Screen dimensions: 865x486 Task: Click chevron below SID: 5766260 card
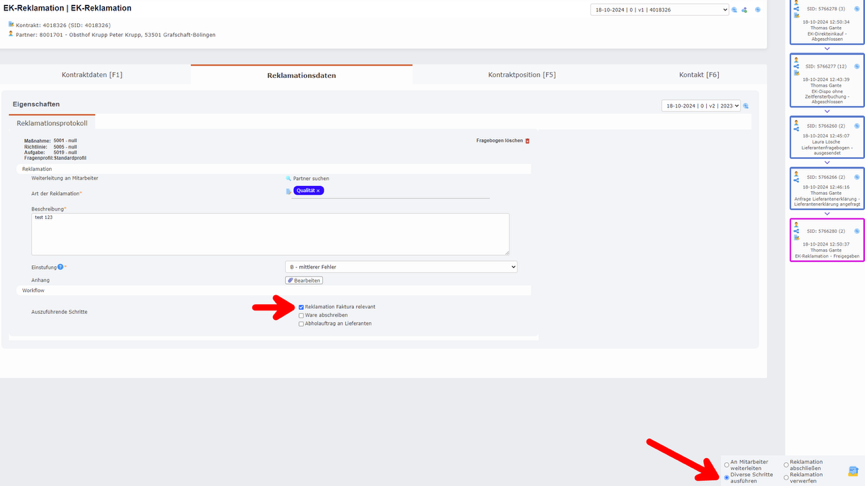(x=826, y=163)
